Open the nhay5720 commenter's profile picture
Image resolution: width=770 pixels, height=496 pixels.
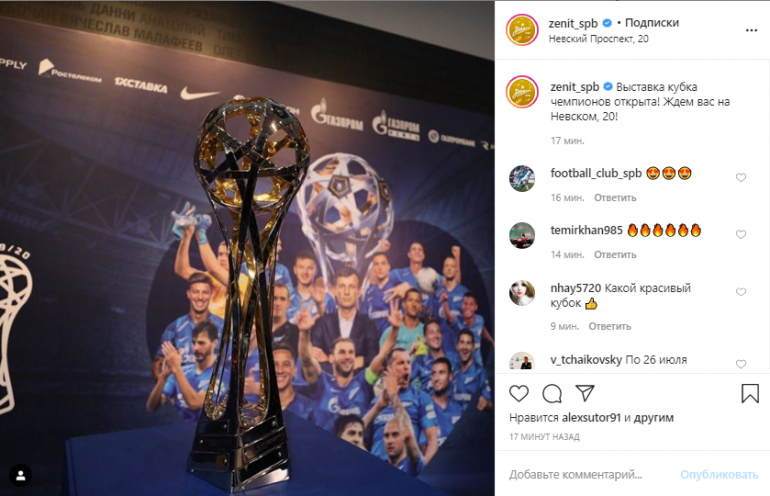click(x=522, y=293)
